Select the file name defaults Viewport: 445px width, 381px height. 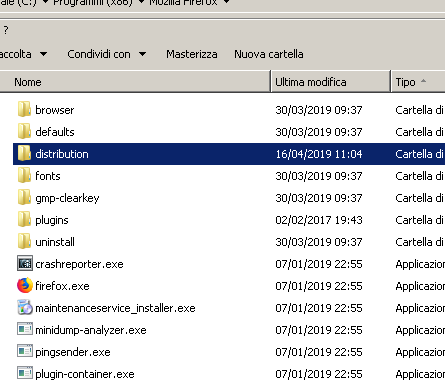point(55,132)
